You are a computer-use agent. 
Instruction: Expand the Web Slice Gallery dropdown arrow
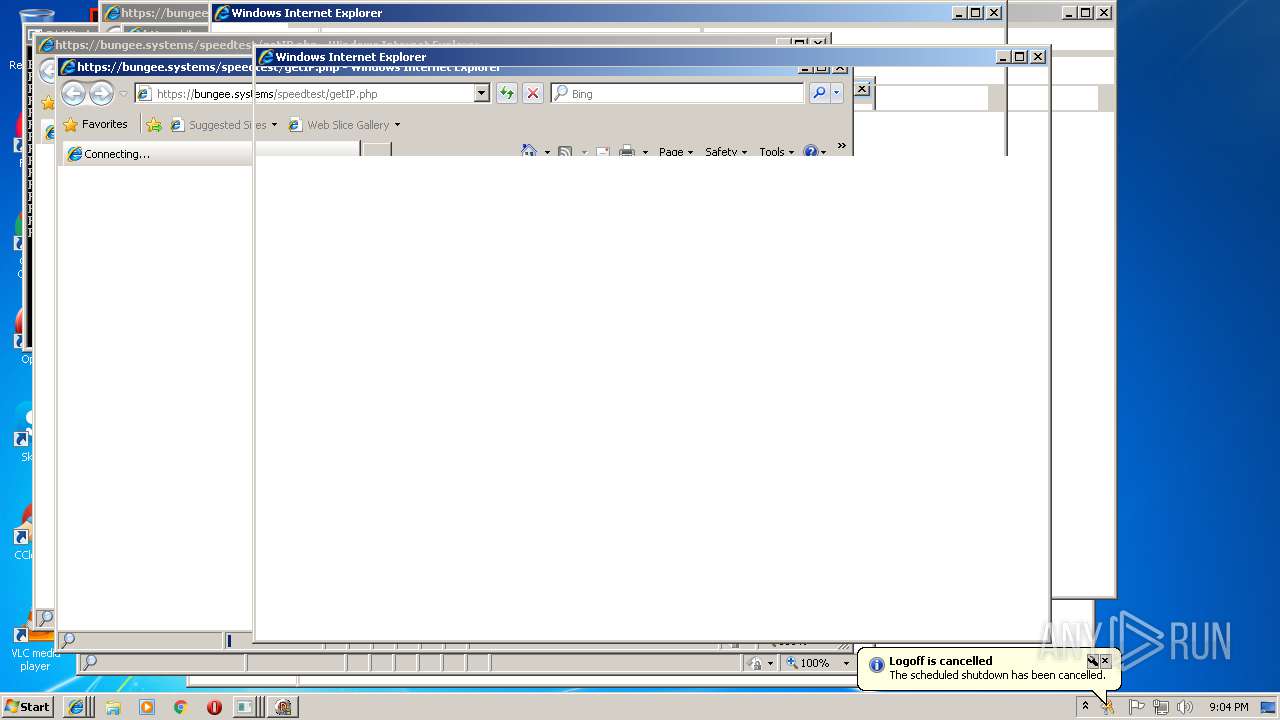pyautogui.click(x=397, y=125)
